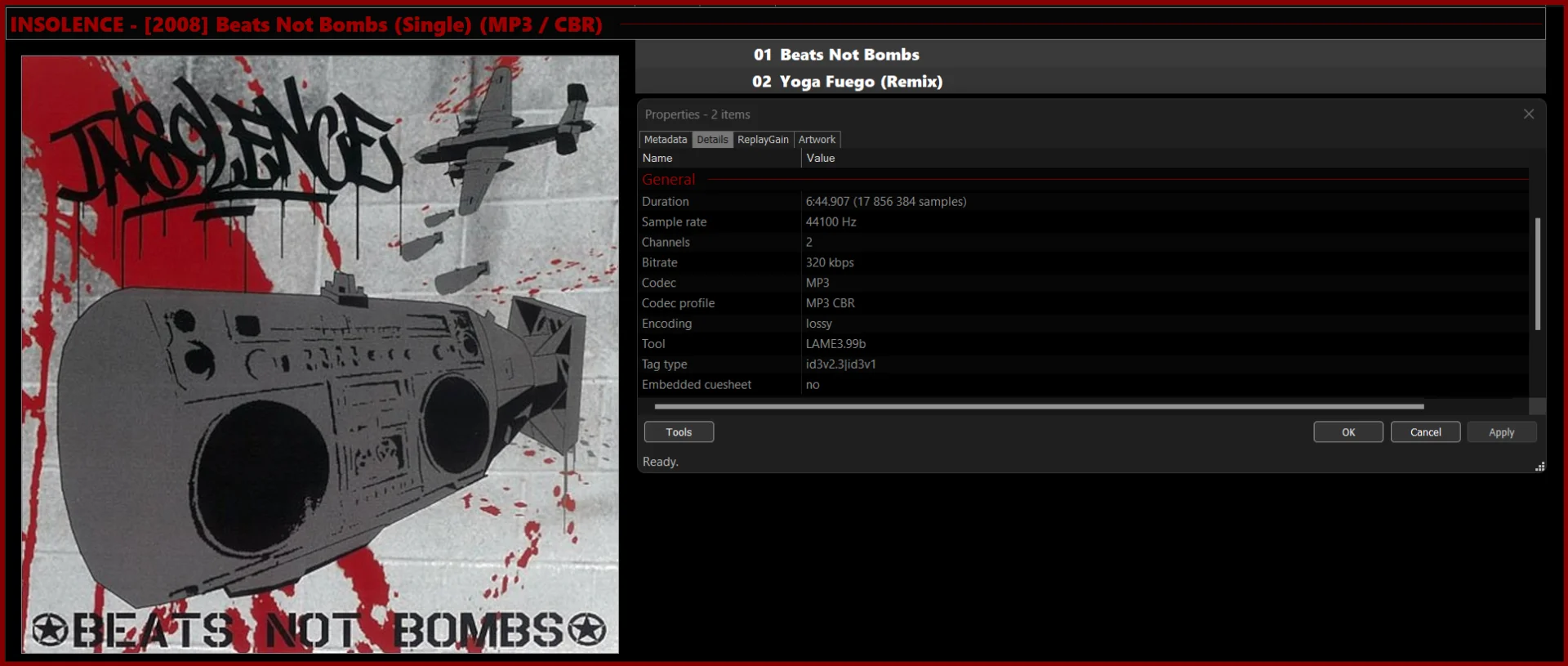Click the Value column header
This screenshot has height=666, width=1568.
(x=1165, y=159)
